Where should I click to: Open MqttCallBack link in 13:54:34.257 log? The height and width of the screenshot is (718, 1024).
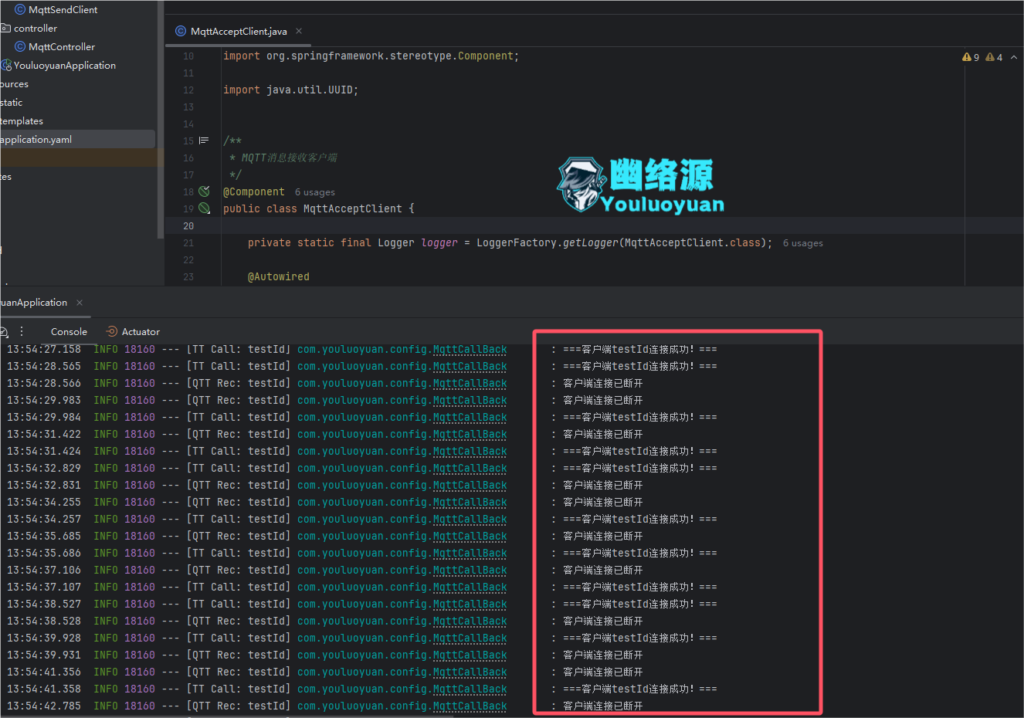470,519
